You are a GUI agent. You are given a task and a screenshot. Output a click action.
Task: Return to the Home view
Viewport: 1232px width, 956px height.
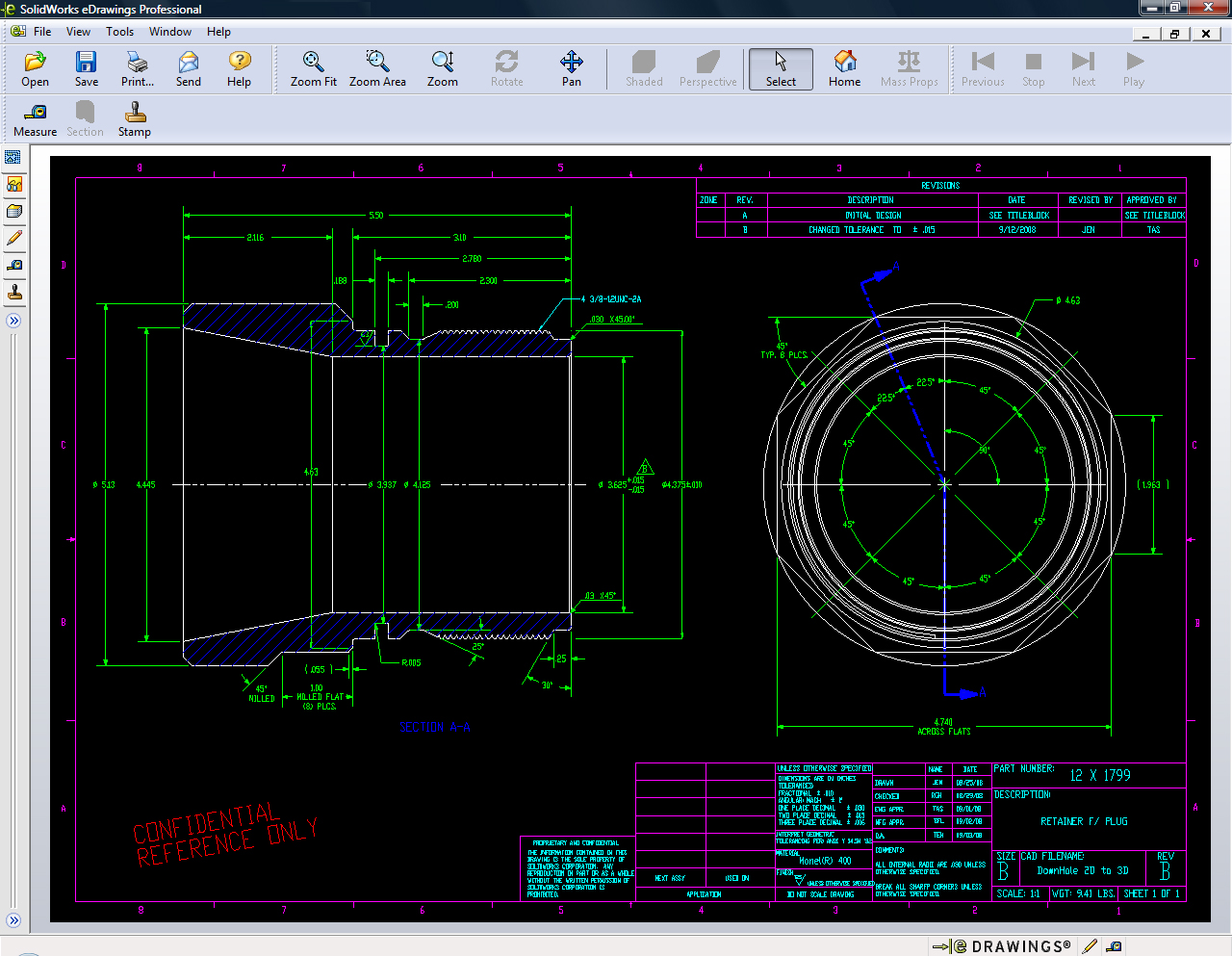tap(844, 68)
